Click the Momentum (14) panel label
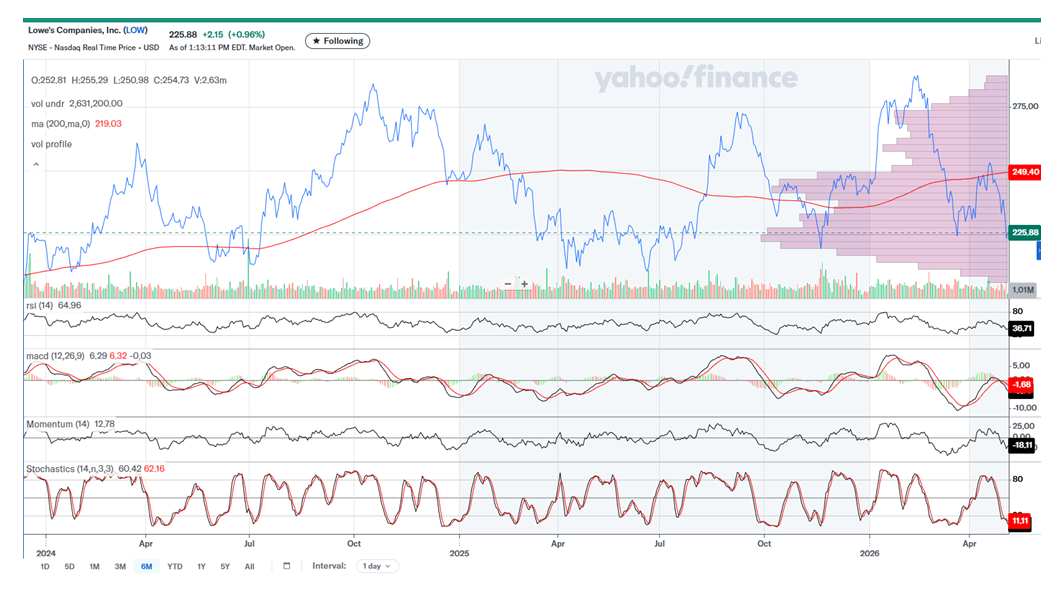1058x595 pixels. pyautogui.click(x=58, y=424)
